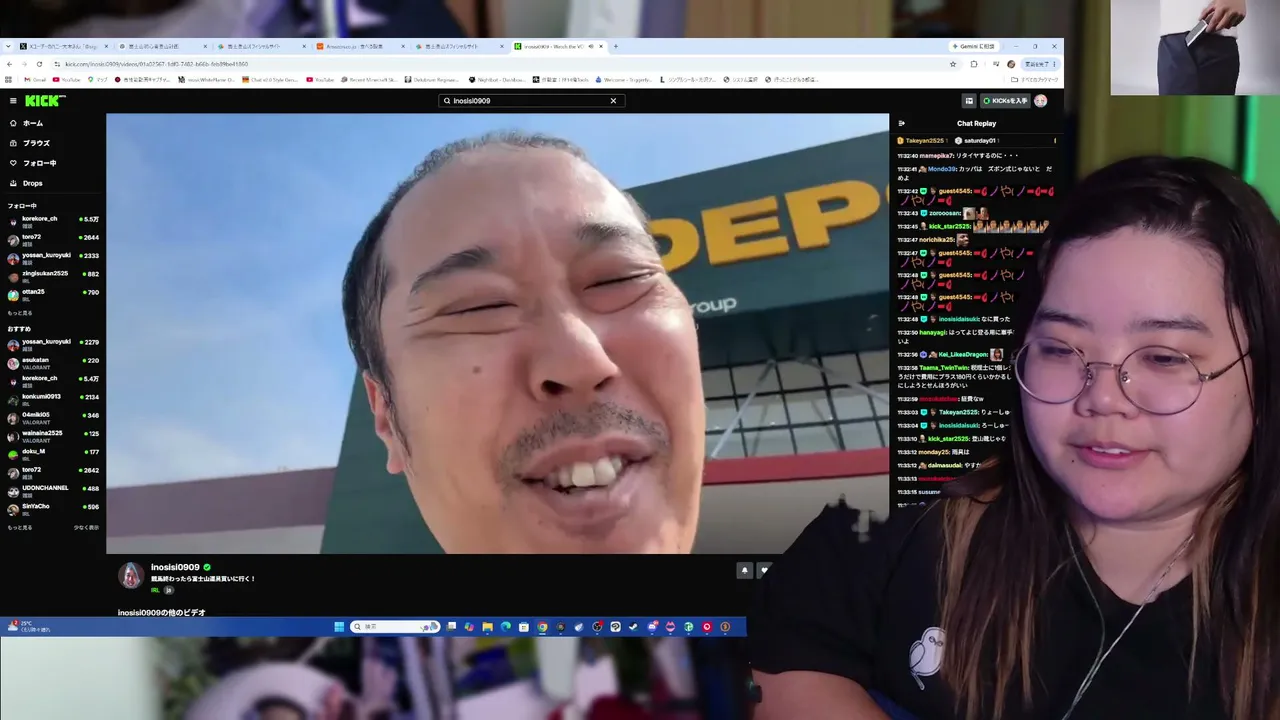Image resolution: width=1280 pixels, height=720 pixels.
Task: Click the Chat Replay header
Action: [976, 124]
